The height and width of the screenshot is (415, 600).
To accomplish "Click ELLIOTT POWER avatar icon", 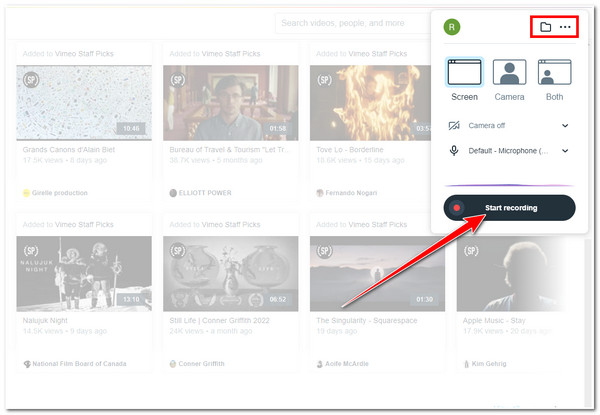I will pos(173,193).
